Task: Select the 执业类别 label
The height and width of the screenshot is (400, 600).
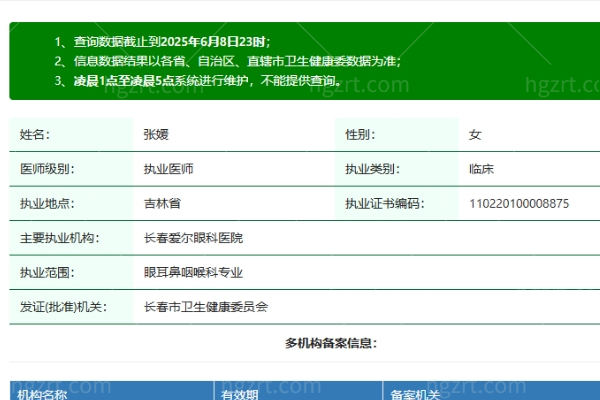Action: tap(371, 169)
